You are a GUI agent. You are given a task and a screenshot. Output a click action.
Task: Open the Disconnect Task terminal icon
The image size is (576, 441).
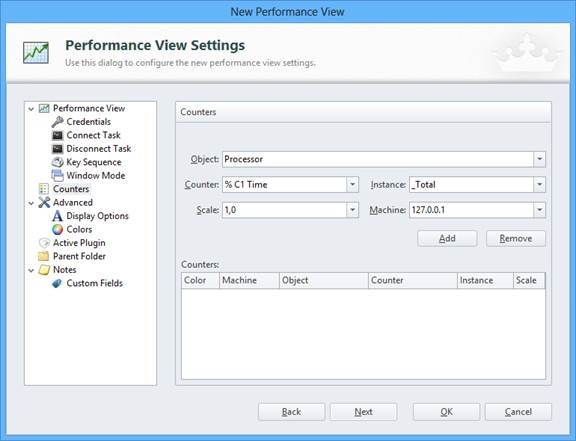point(57,149)
